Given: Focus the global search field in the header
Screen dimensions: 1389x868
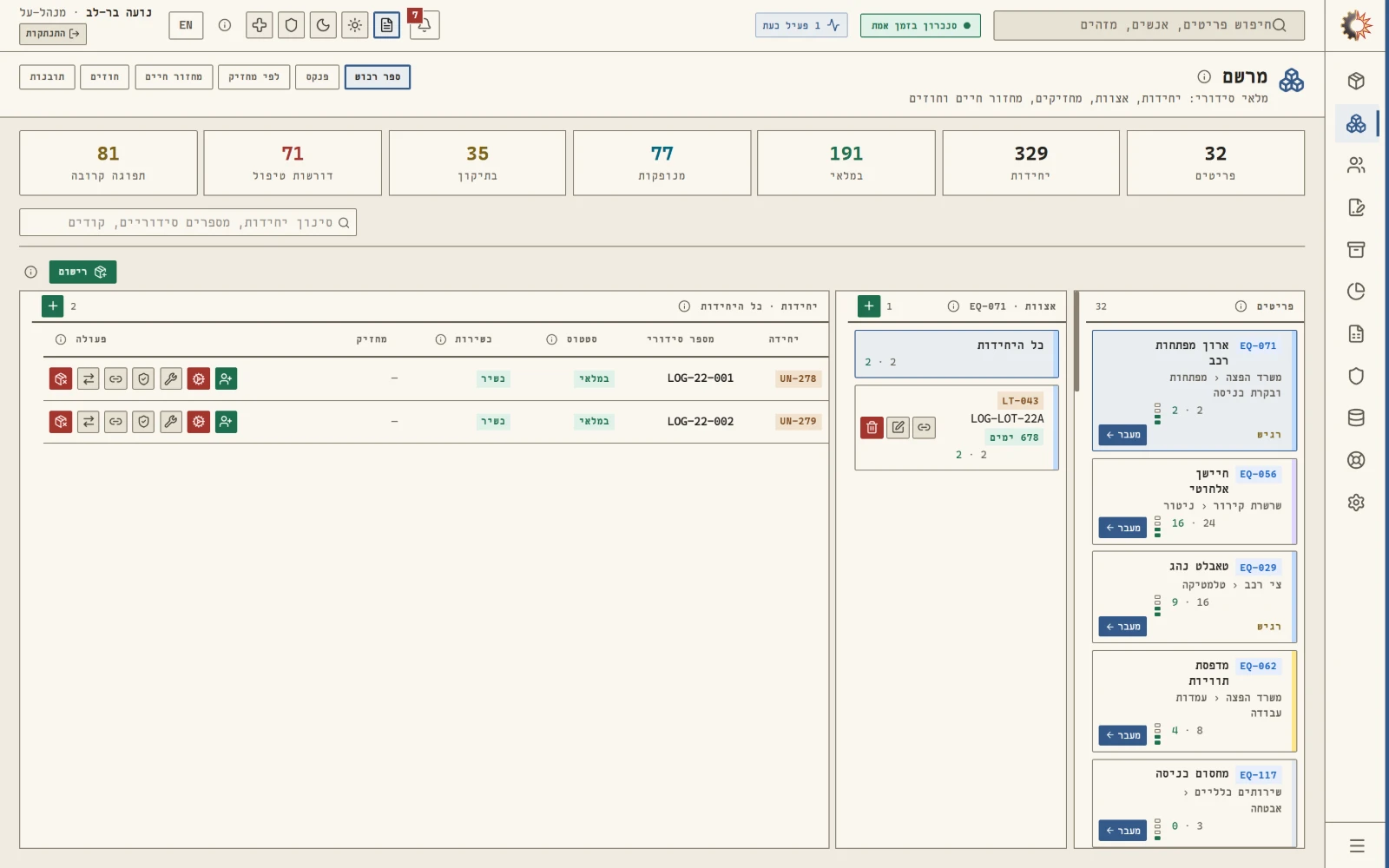Looking at the screenshot, I should 1149,25.
